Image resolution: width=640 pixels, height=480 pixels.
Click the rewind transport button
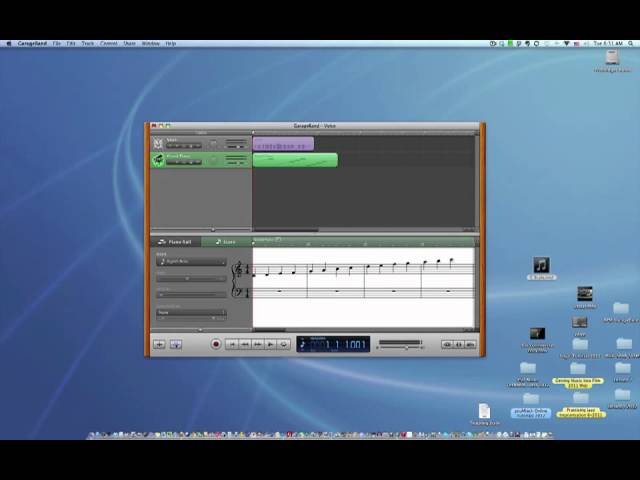pos(245,344)
